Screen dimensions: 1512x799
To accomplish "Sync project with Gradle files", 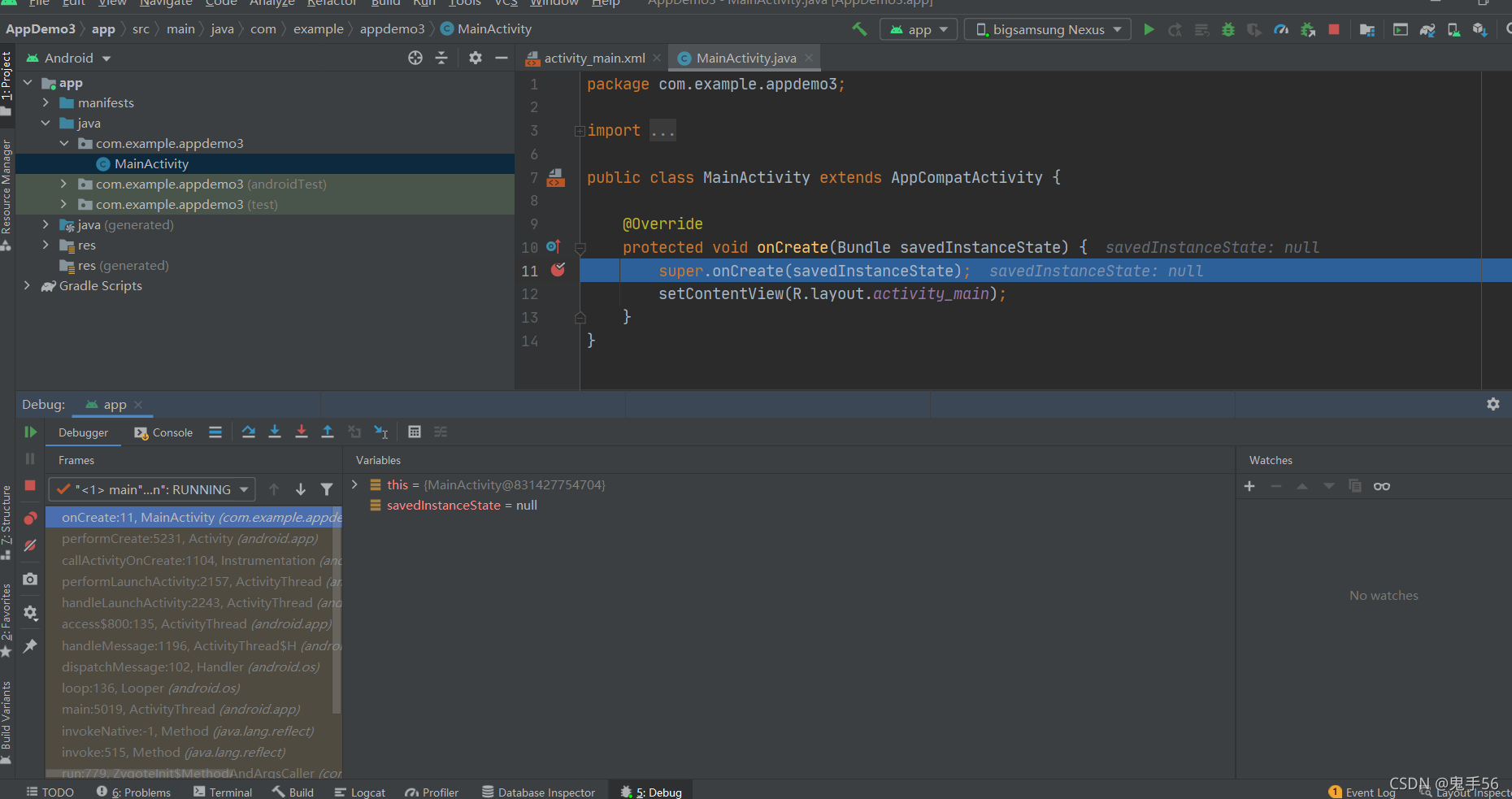I will pos(1427,29).
